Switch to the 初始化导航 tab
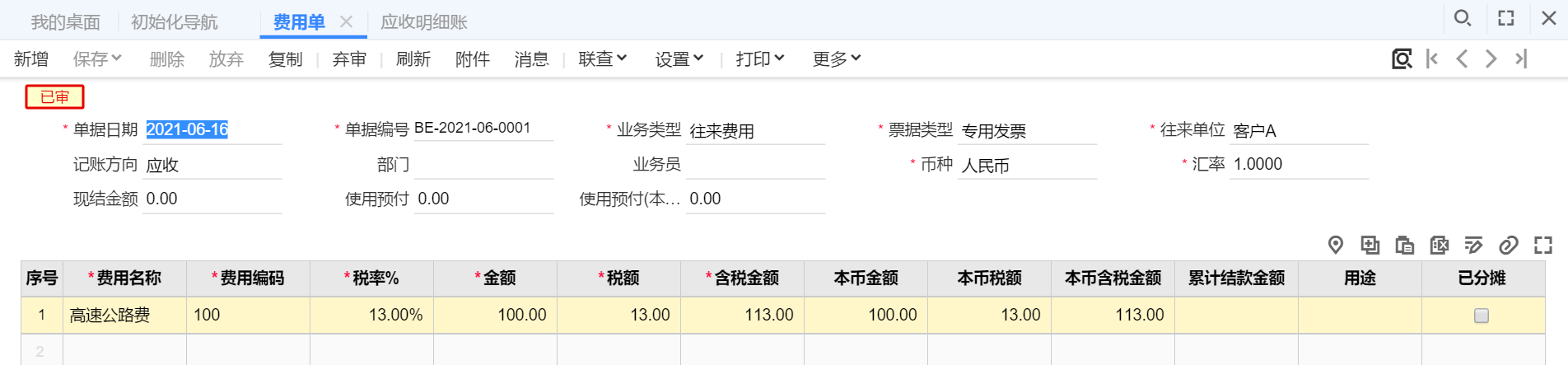The height and width of the screenshot is (365, 1568). [x=175, y=21]
